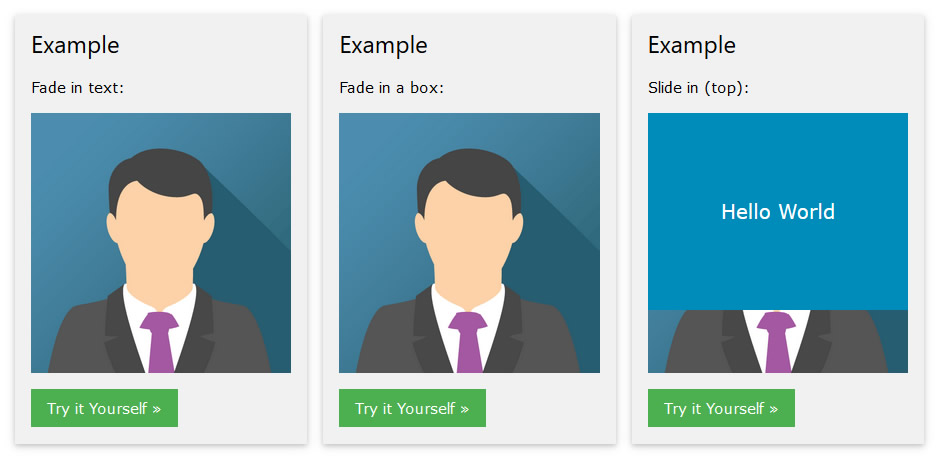
Task: Click the purple tie below the Hello World overlay
Action: (777, 342)
